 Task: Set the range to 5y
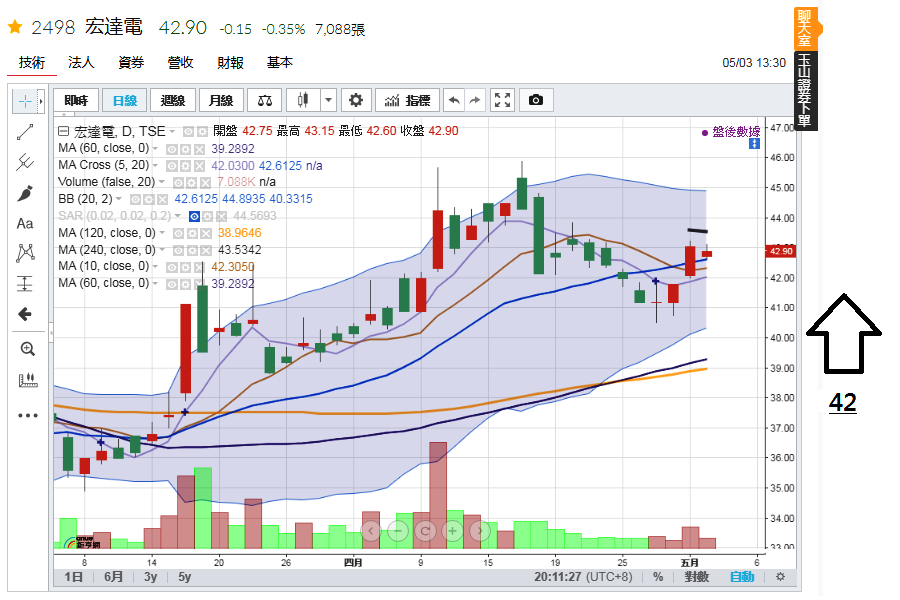(x=184, y=576)
